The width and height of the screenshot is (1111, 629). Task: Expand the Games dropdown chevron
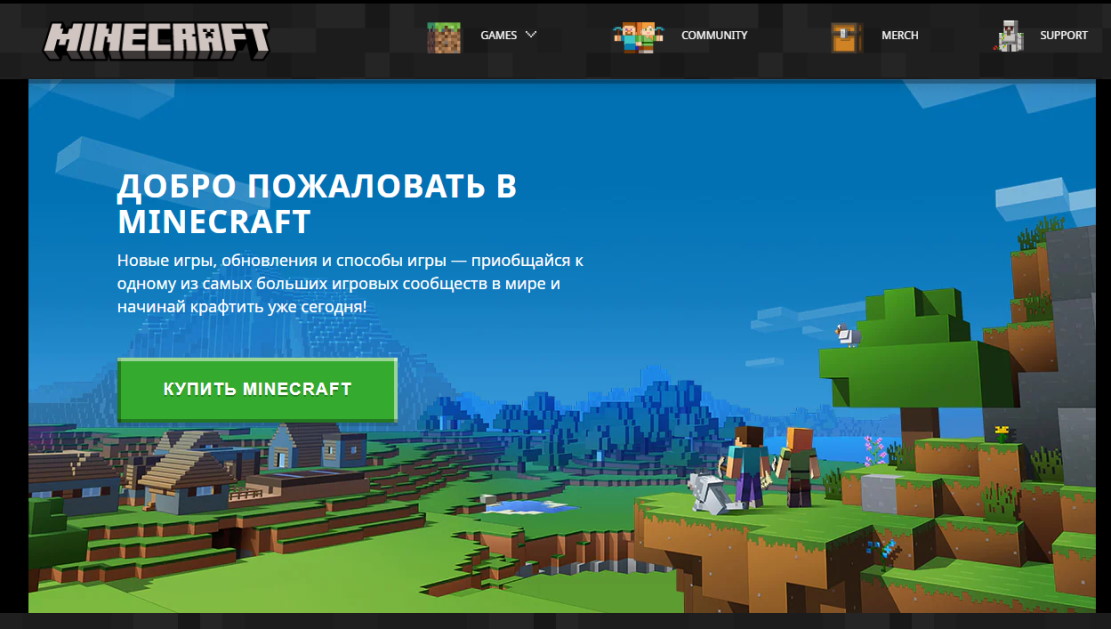[x=531, y=34]
